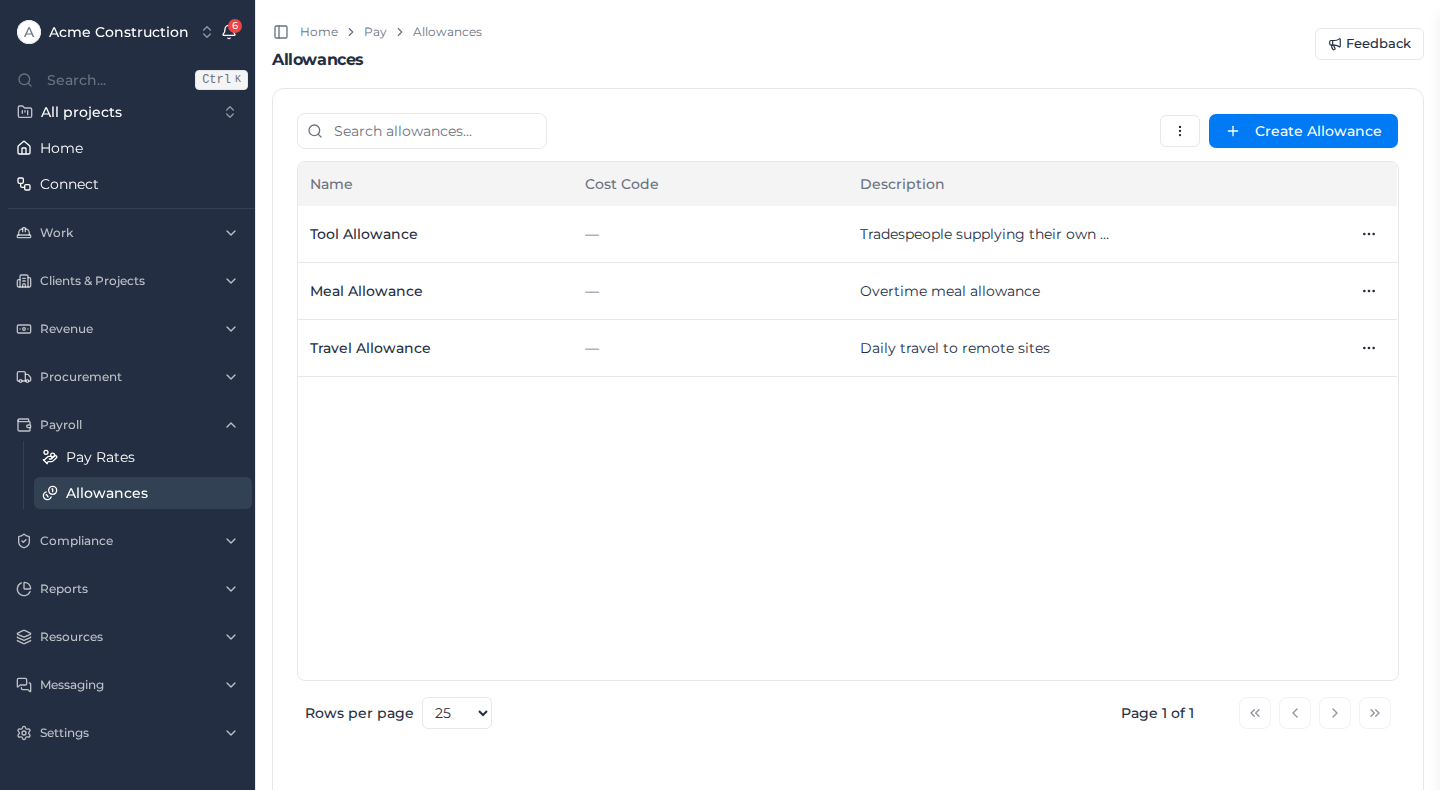Jump to last page with double-arrow button
1440x790 pixels.
click(1375, 713)
